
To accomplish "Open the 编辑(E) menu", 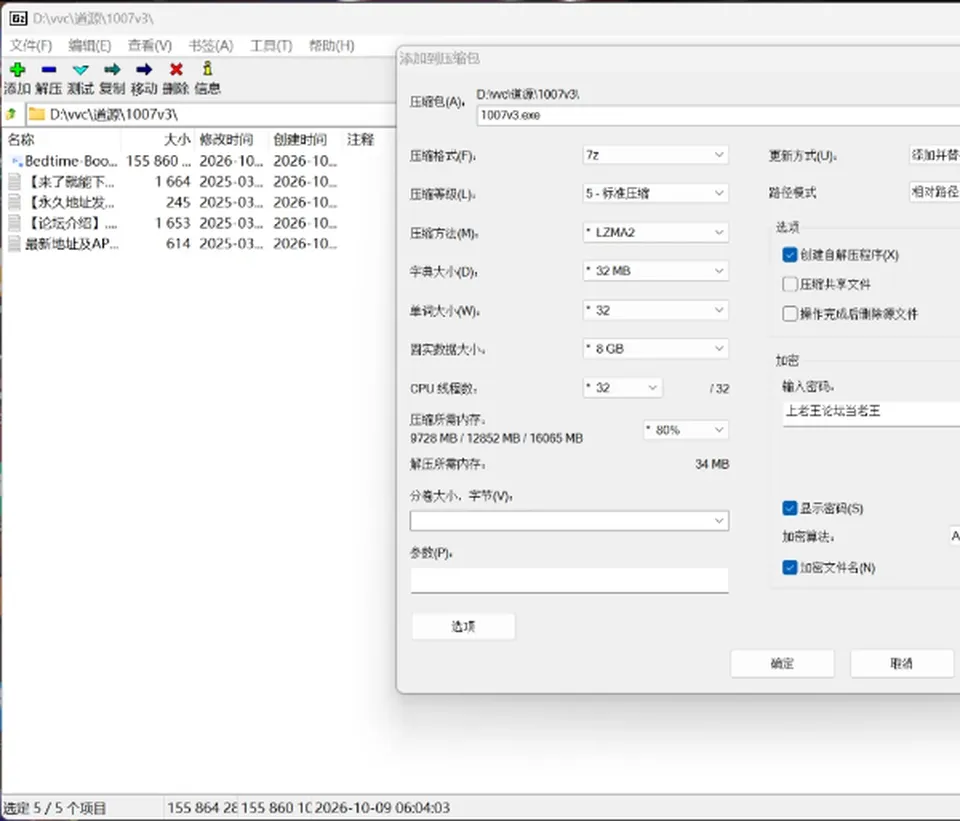I will pos(89,45).
